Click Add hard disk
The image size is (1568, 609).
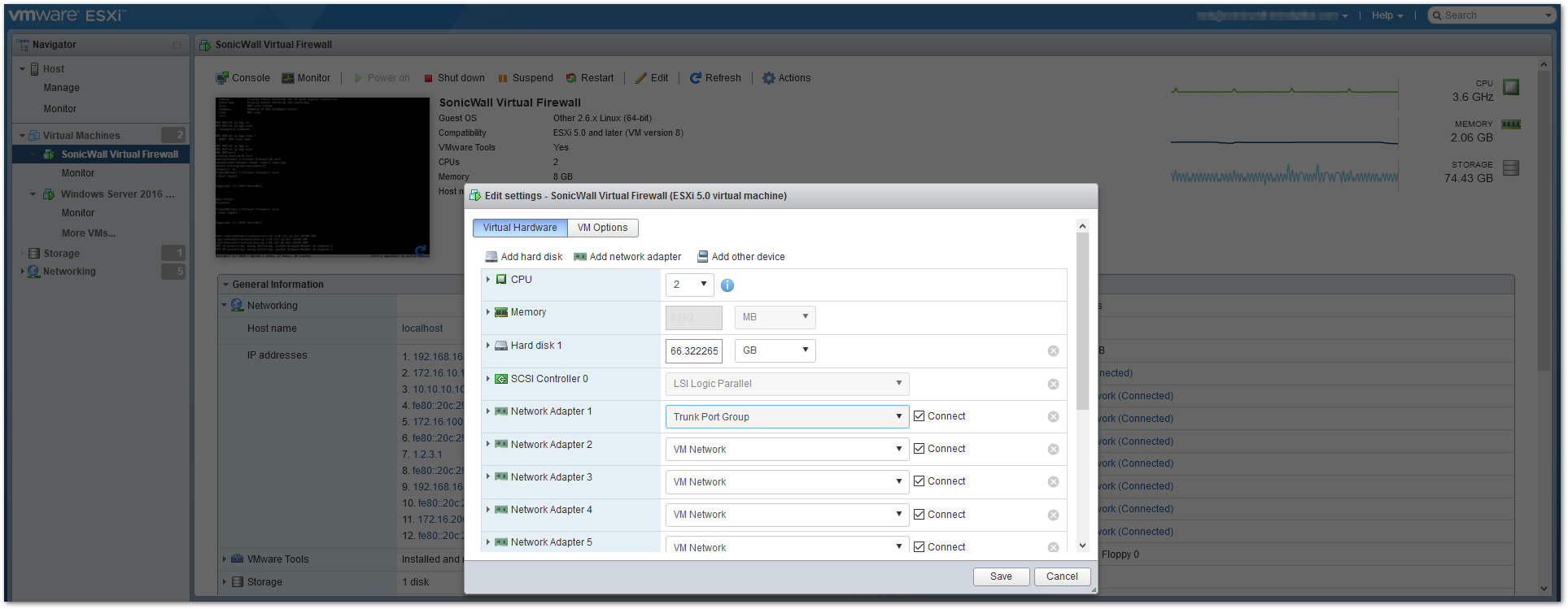[524, 257]
